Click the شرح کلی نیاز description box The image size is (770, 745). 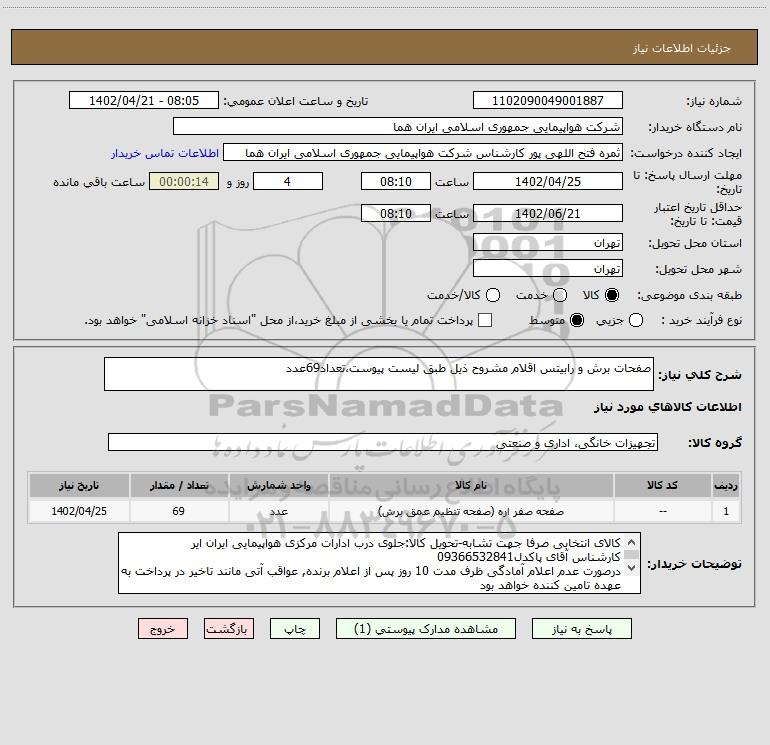coord(379,374)
